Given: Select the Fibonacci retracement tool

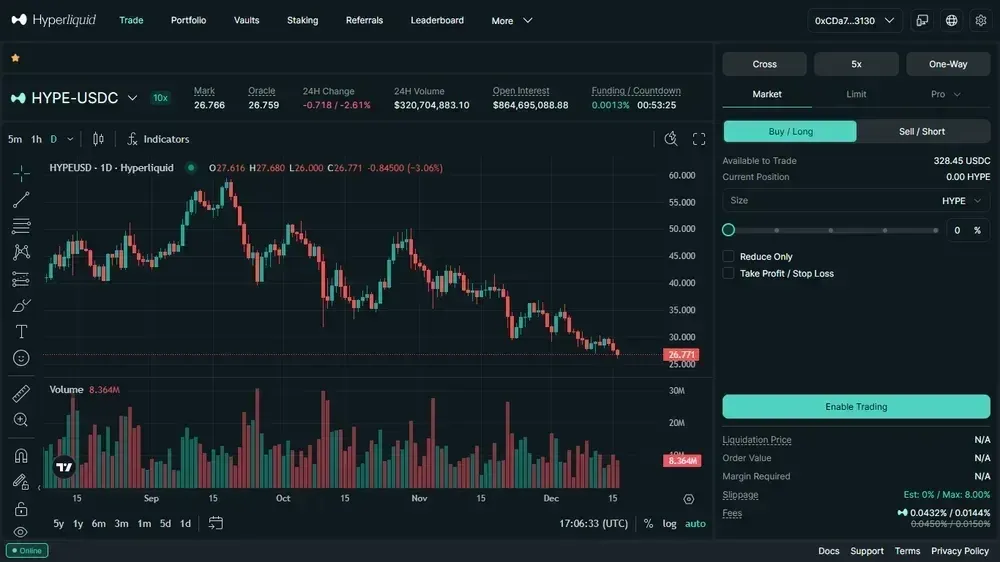Looking at the screenshot, I should (21, 226).
